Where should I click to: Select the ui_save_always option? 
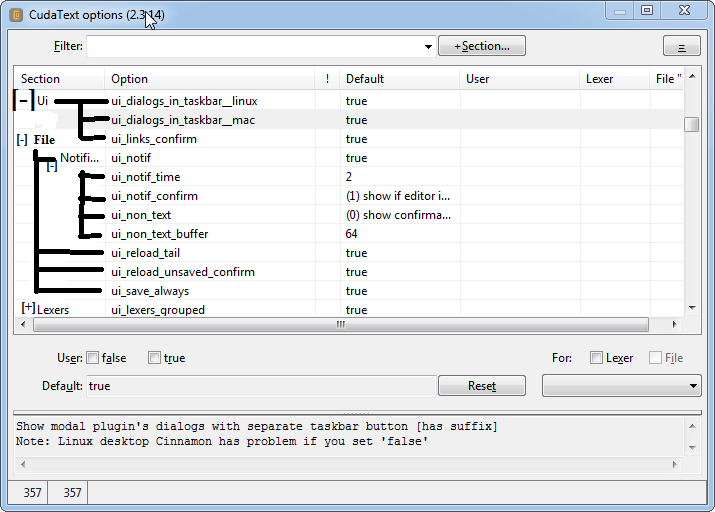click(x=150, y=291)
